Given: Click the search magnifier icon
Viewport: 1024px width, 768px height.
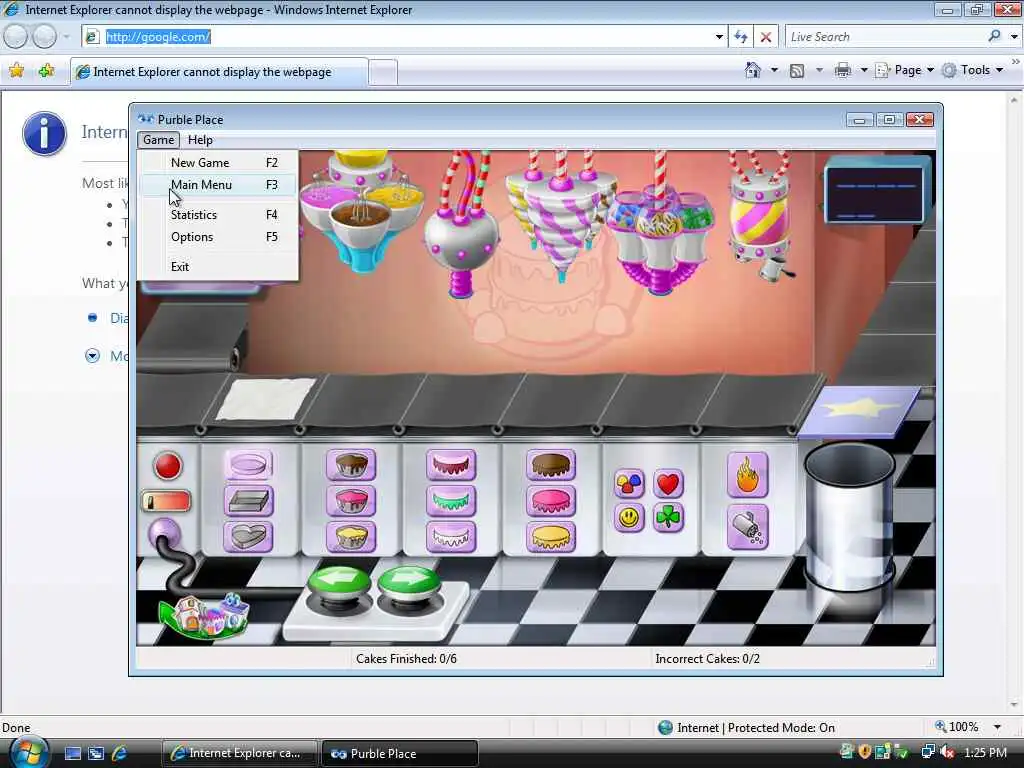Looking at the screenshot, I should tap(994, 37).
